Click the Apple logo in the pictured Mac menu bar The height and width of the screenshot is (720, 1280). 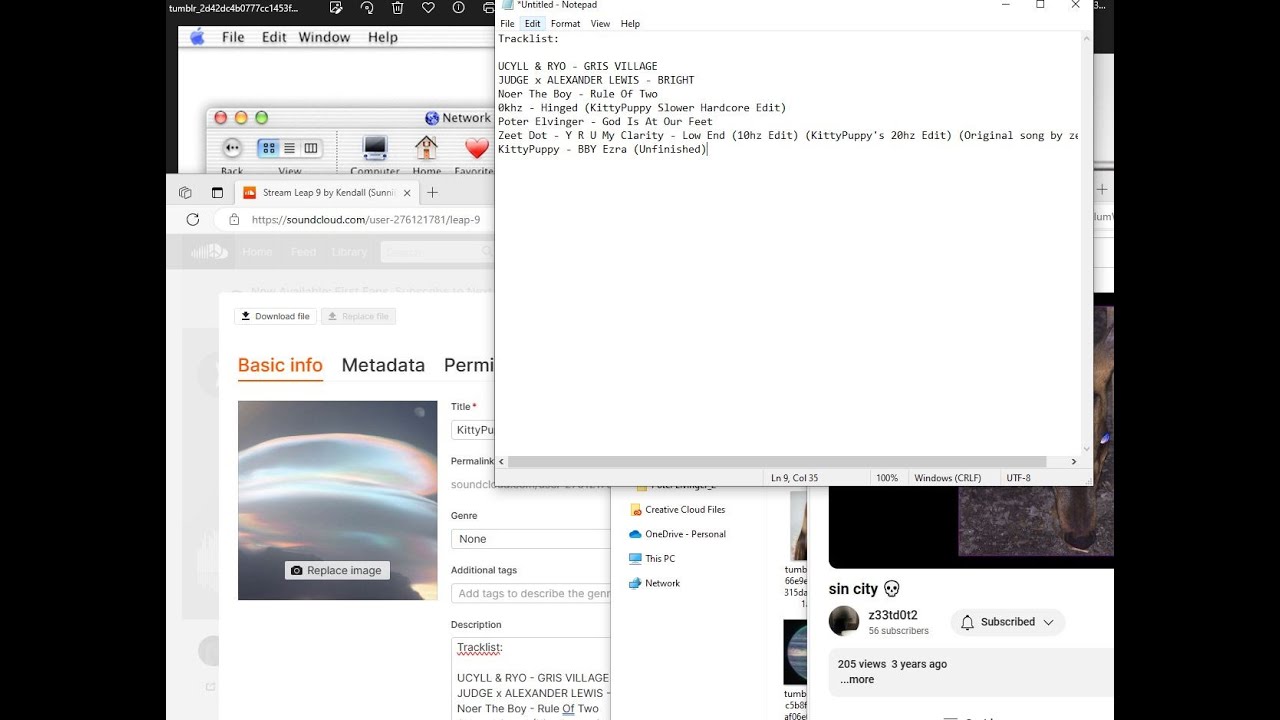click(197, 37)
